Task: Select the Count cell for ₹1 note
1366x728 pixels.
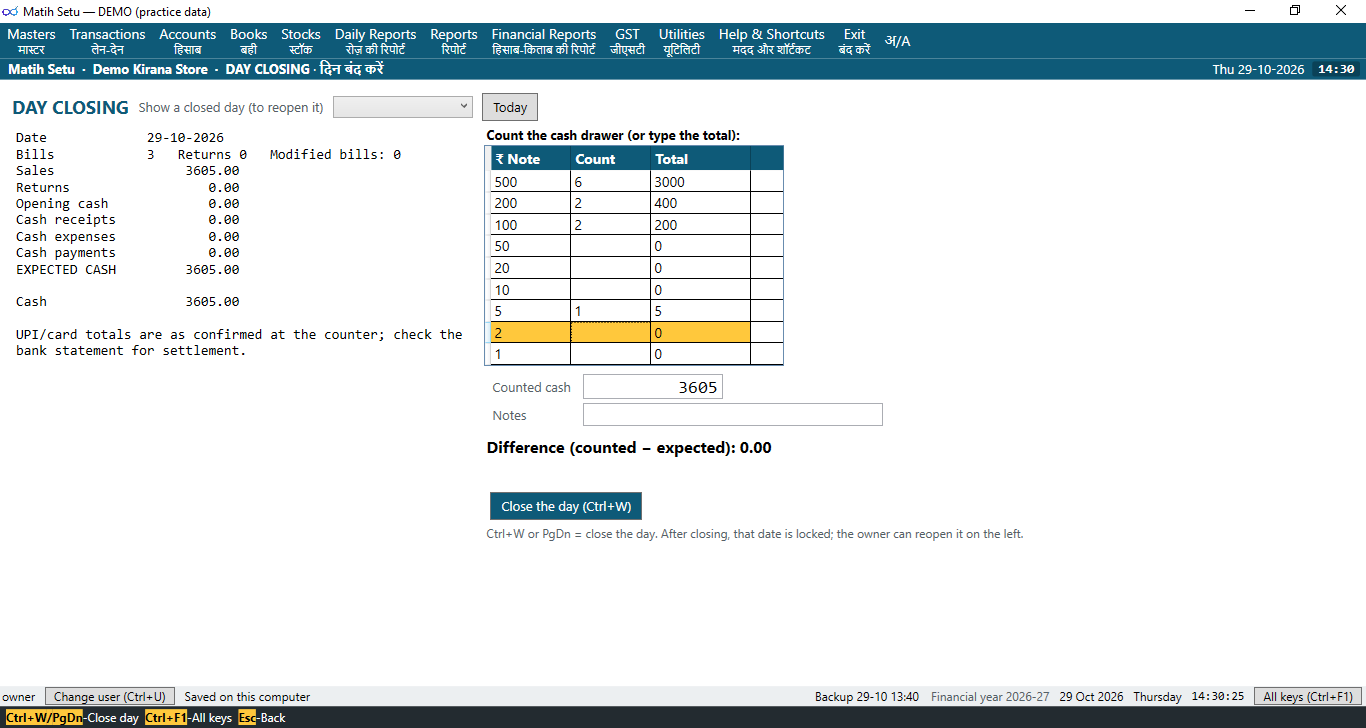Action: coord(610,354)
